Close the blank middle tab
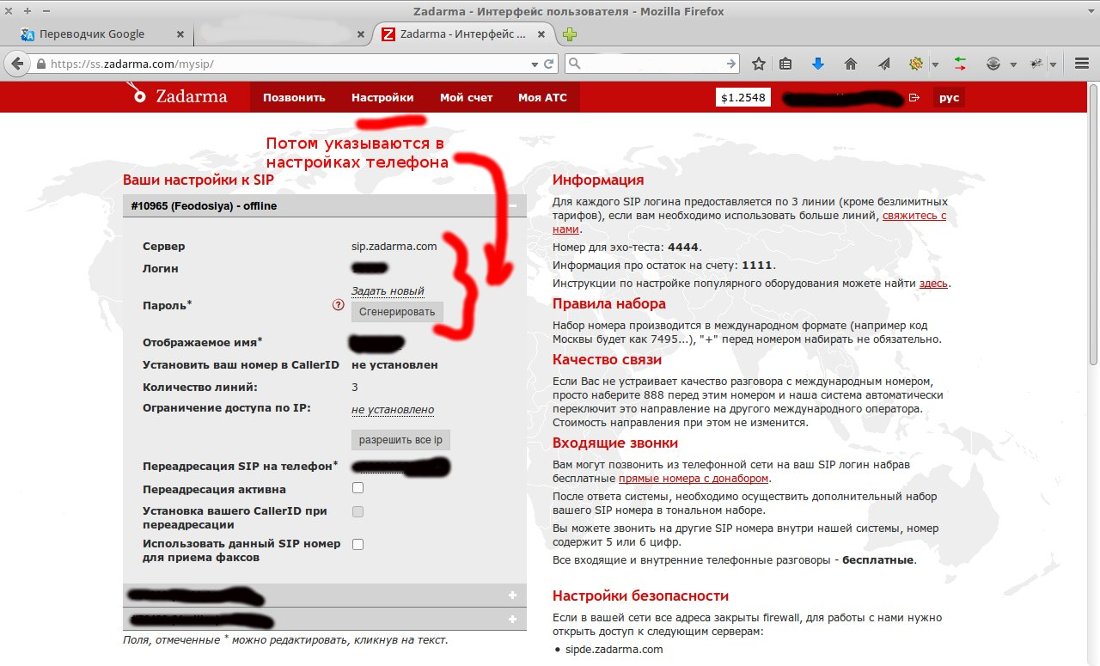 (361, 34)
